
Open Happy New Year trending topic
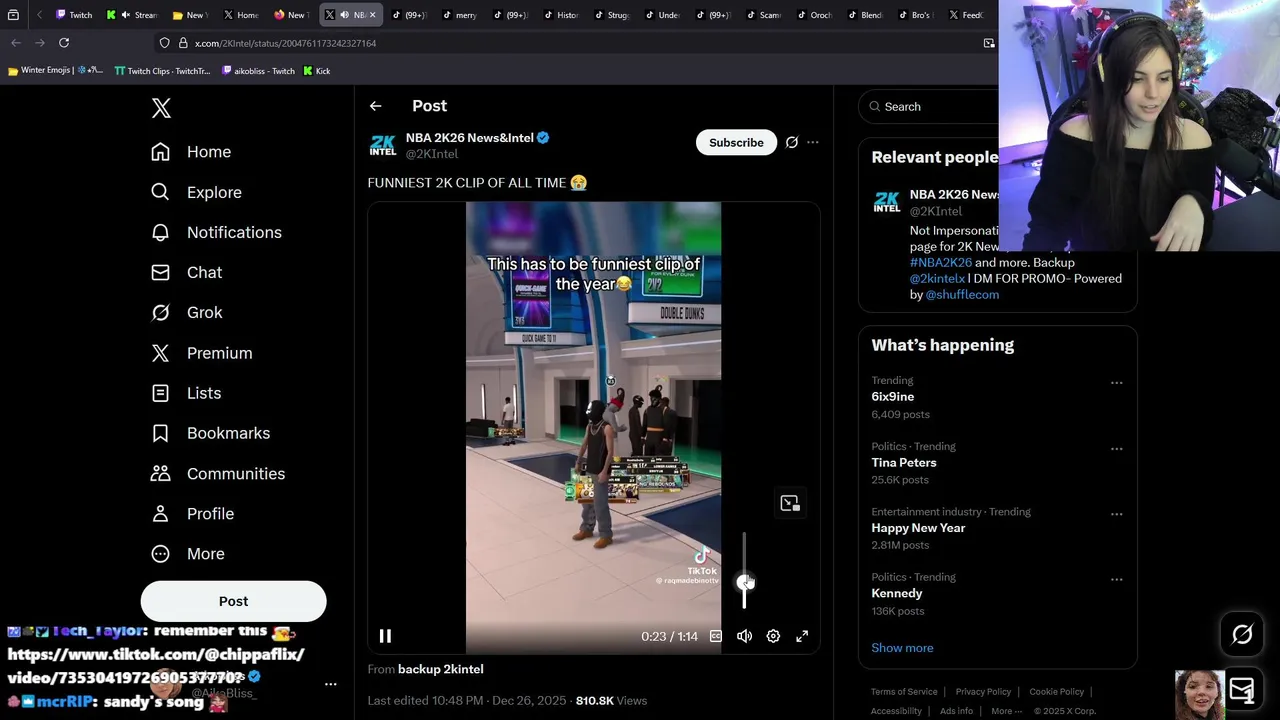click(x=918, y=528)
